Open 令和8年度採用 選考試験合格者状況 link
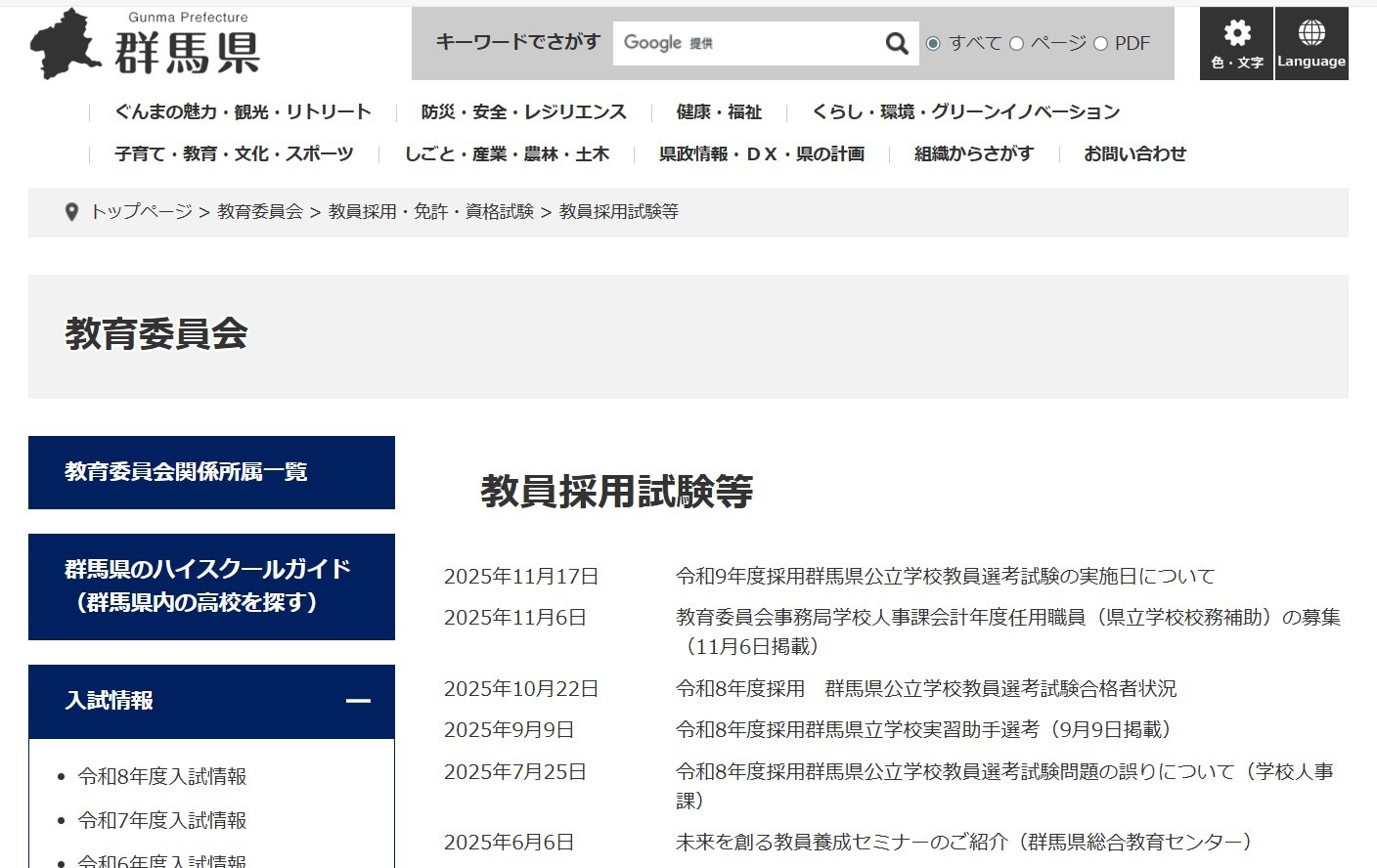 click(926, 689)
